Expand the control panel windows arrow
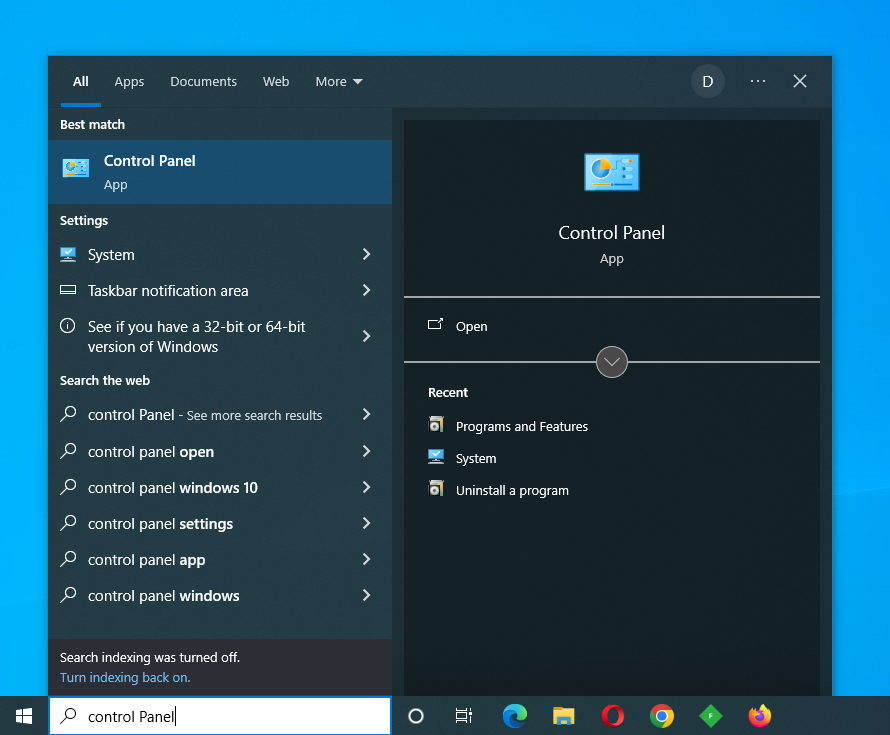 pos(366,595)
